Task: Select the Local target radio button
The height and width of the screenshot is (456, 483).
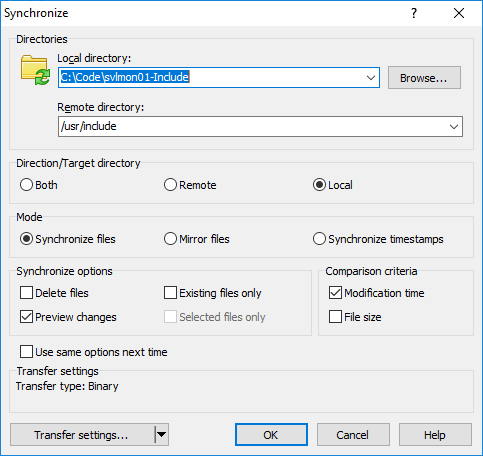Action: [x=319, y=185]
